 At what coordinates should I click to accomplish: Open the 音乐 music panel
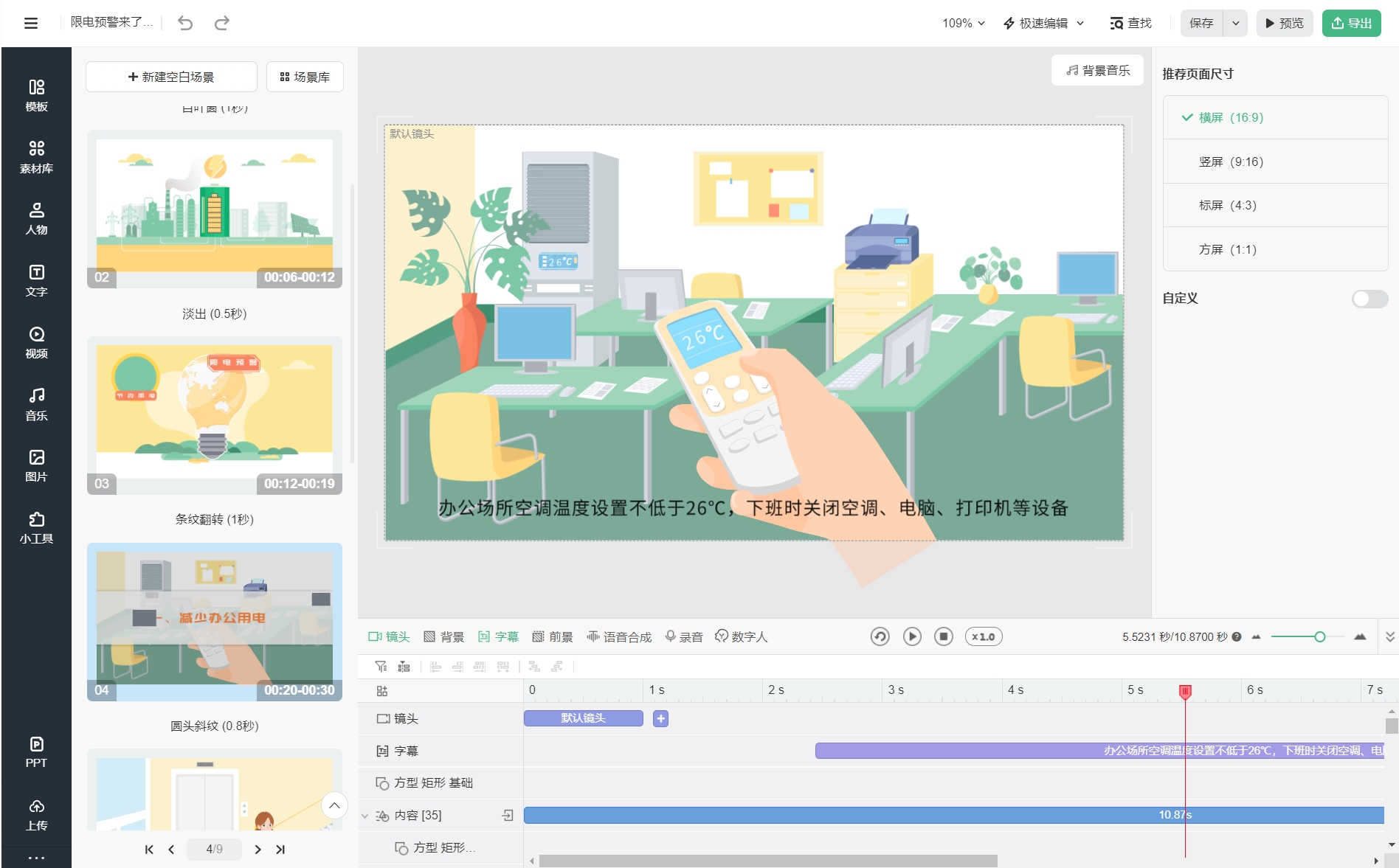[36, 404]
